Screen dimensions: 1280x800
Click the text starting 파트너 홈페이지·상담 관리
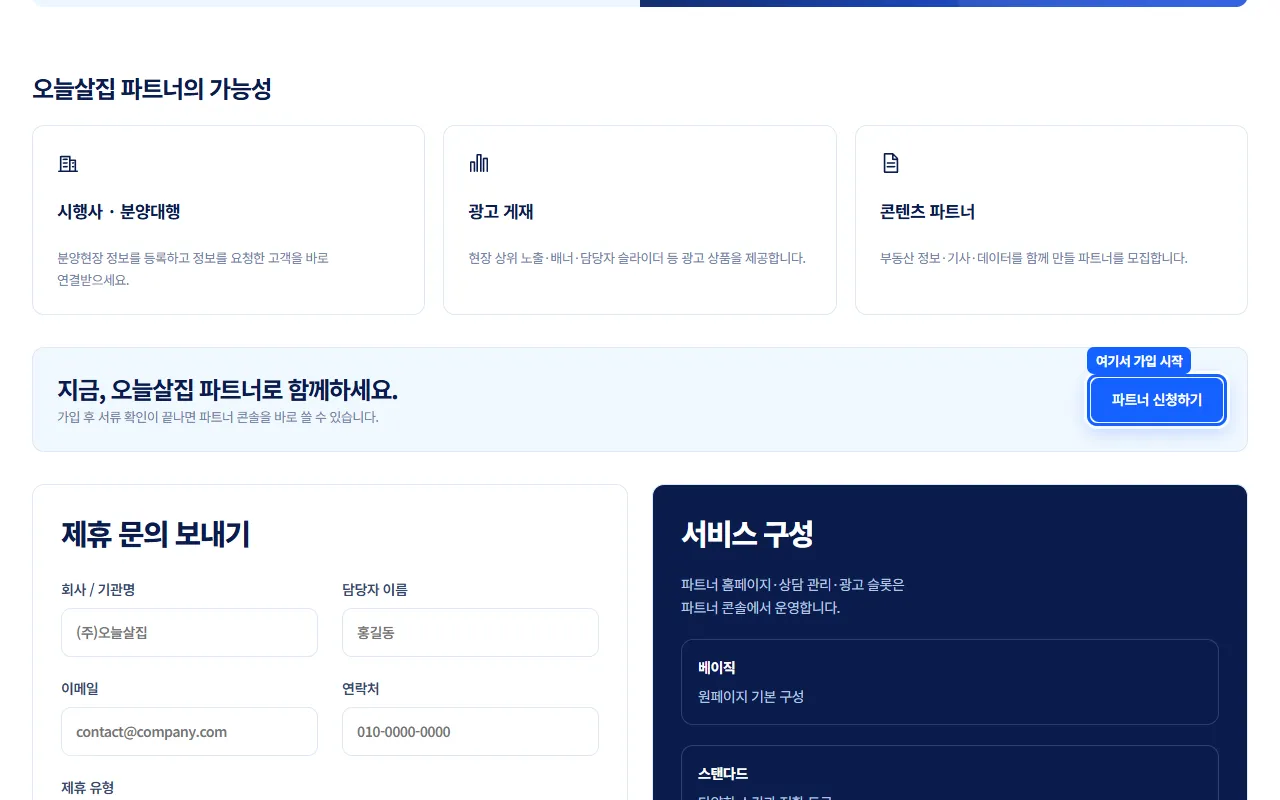pyautogui.click(x=792, y=596)
